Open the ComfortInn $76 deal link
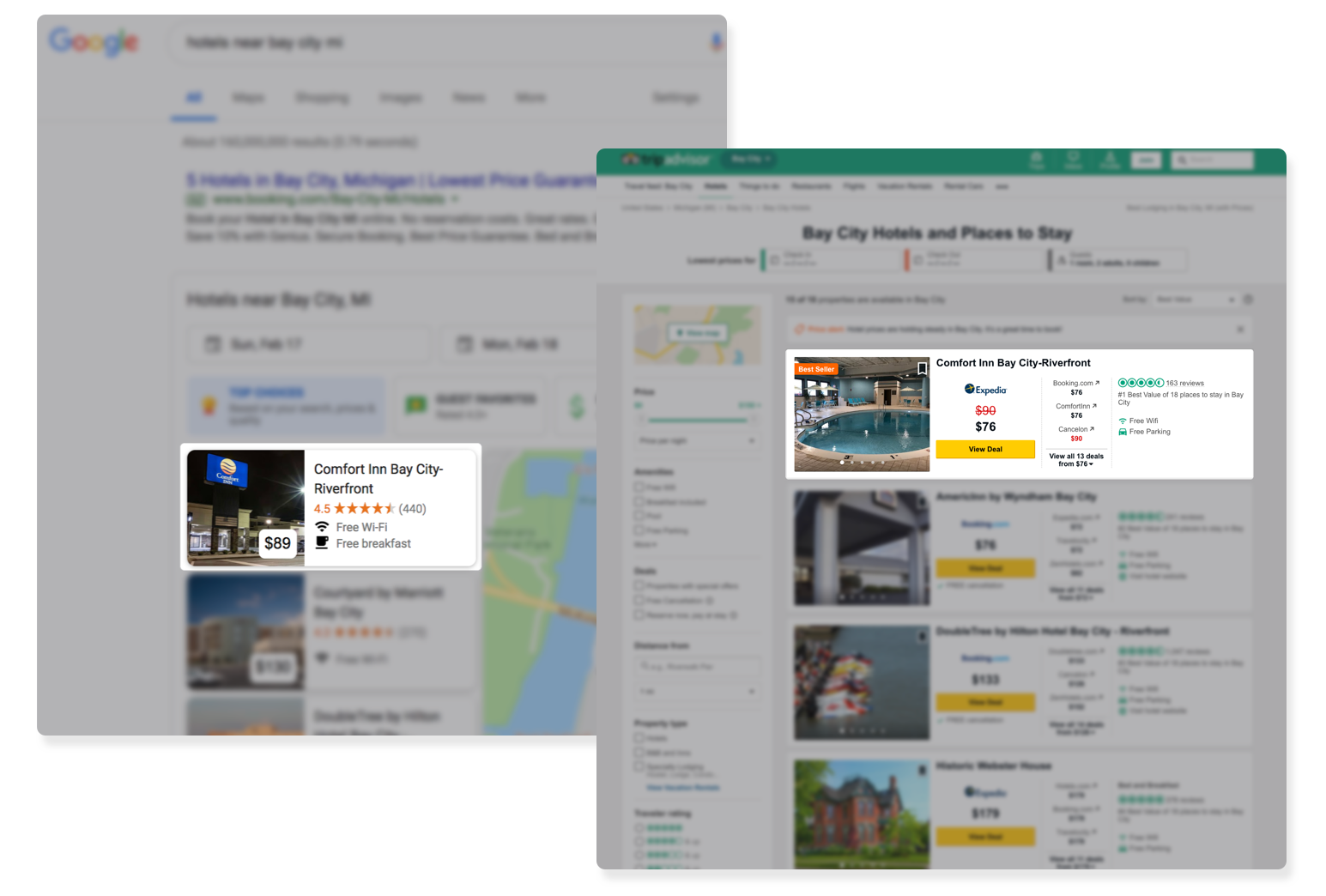Image resolution: width=1326 pixels, height=896 pixels. pos(1076,410)
